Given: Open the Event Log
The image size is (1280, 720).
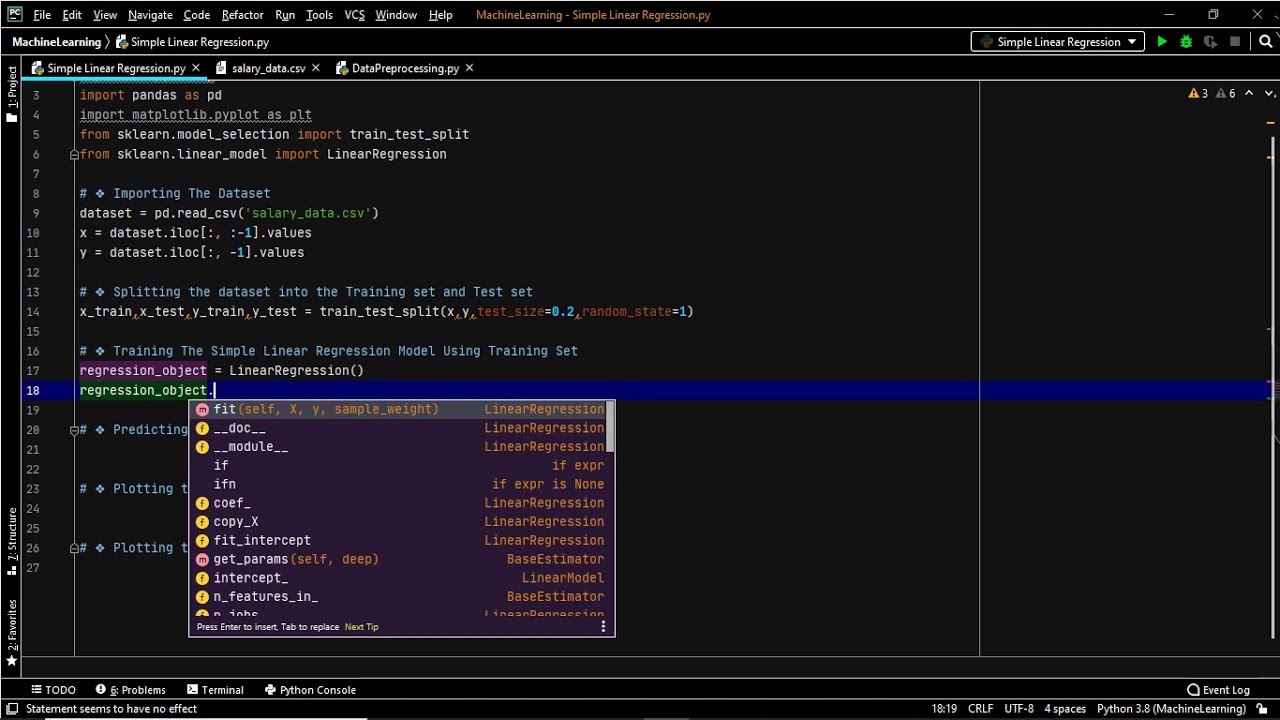Looking at the screenshot, I should coord(1218,690).
